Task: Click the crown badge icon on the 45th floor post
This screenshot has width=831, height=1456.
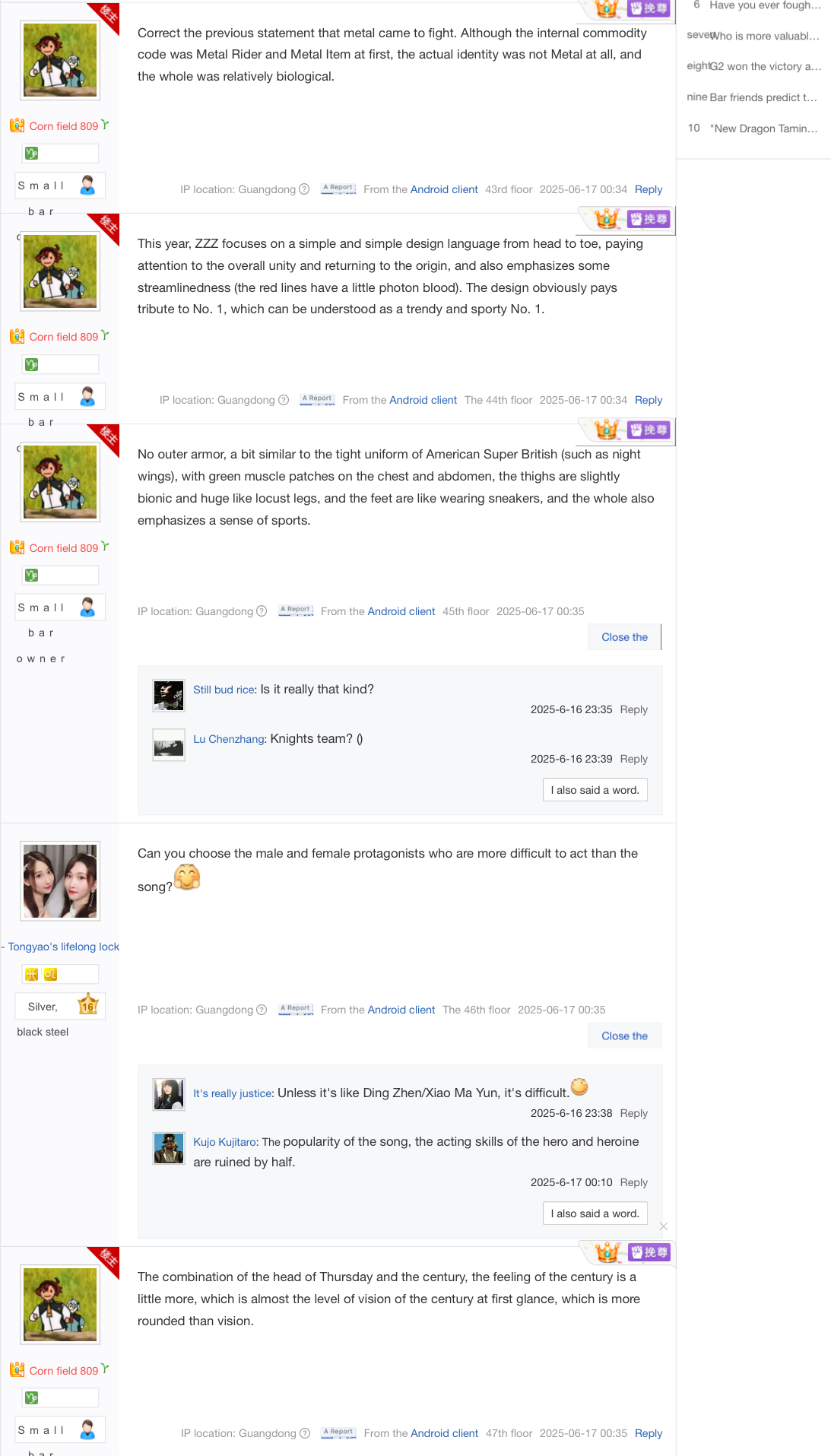Action: pyautogui.click(x=606, y=430)
